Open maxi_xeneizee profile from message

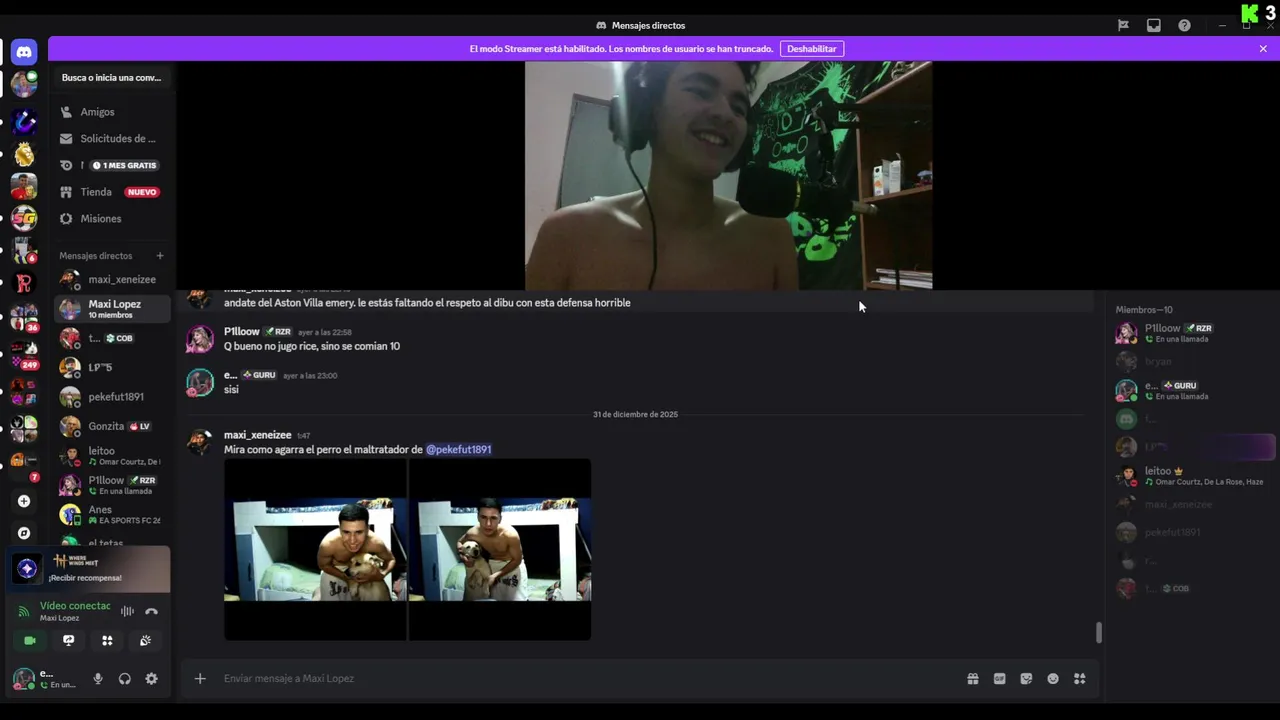(257, 435)
